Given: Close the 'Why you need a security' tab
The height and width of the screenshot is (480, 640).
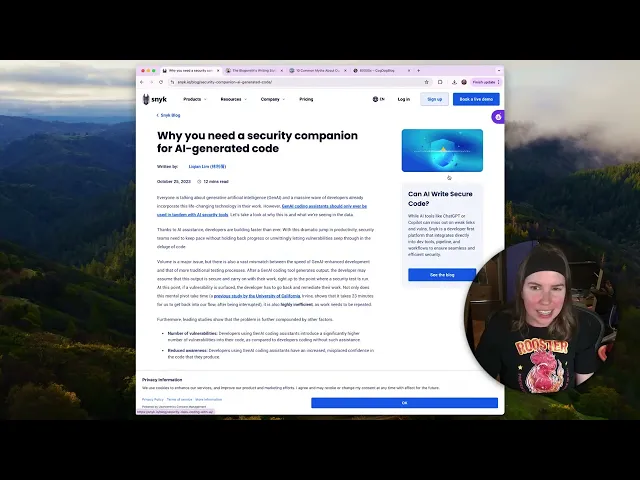Looking at the screenshot, I should 218,71.
